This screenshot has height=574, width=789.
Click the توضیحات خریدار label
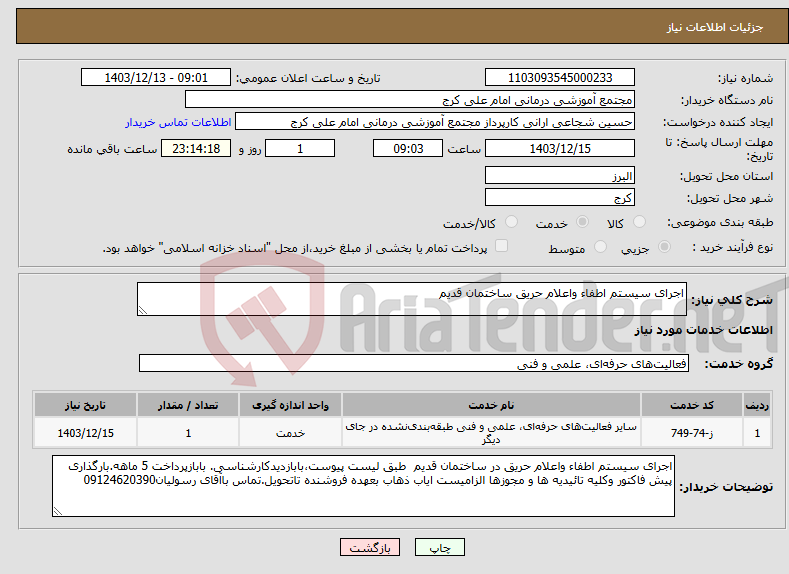(x=726, y=487)
